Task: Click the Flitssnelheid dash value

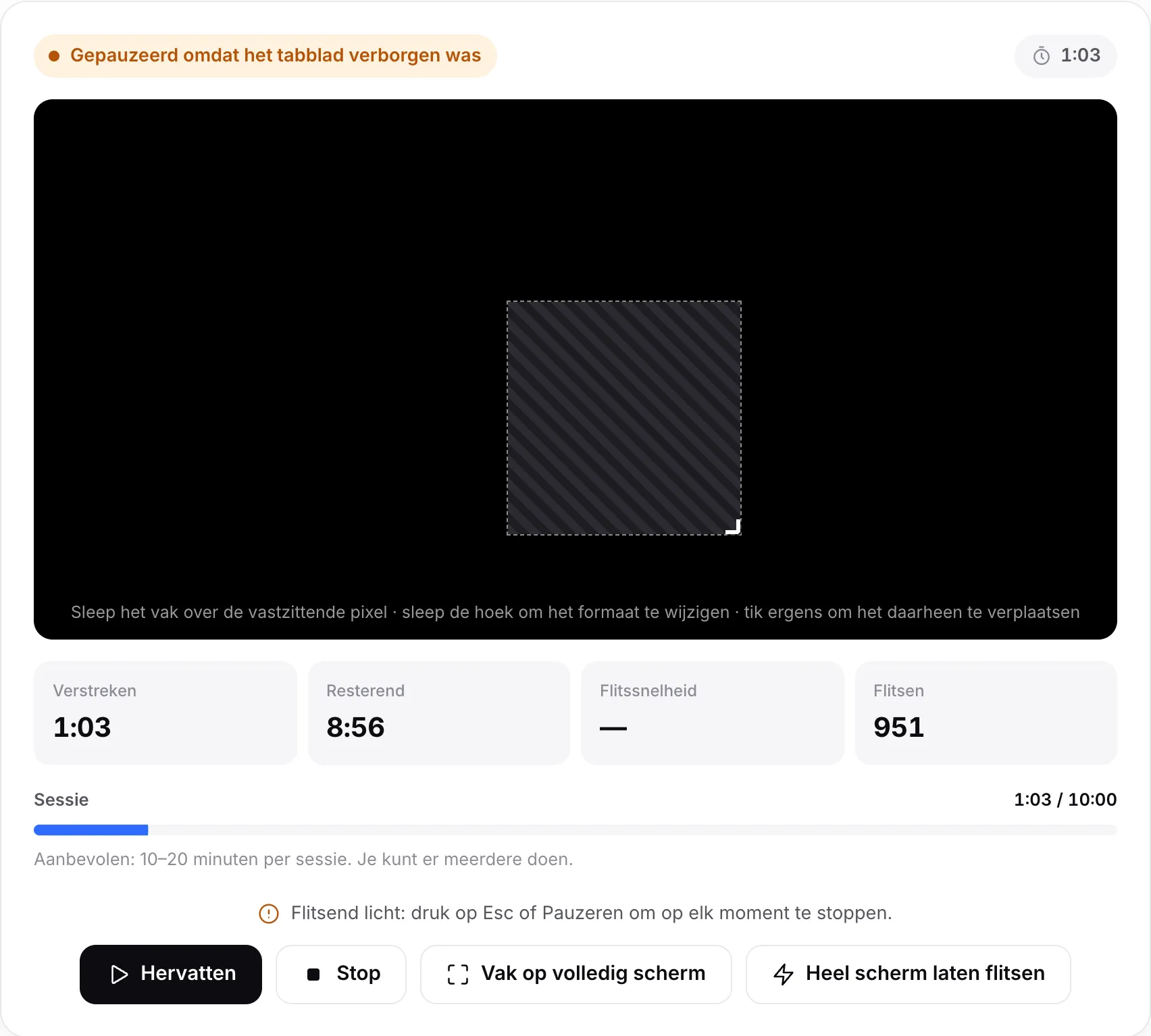Action: pos(613,728)
